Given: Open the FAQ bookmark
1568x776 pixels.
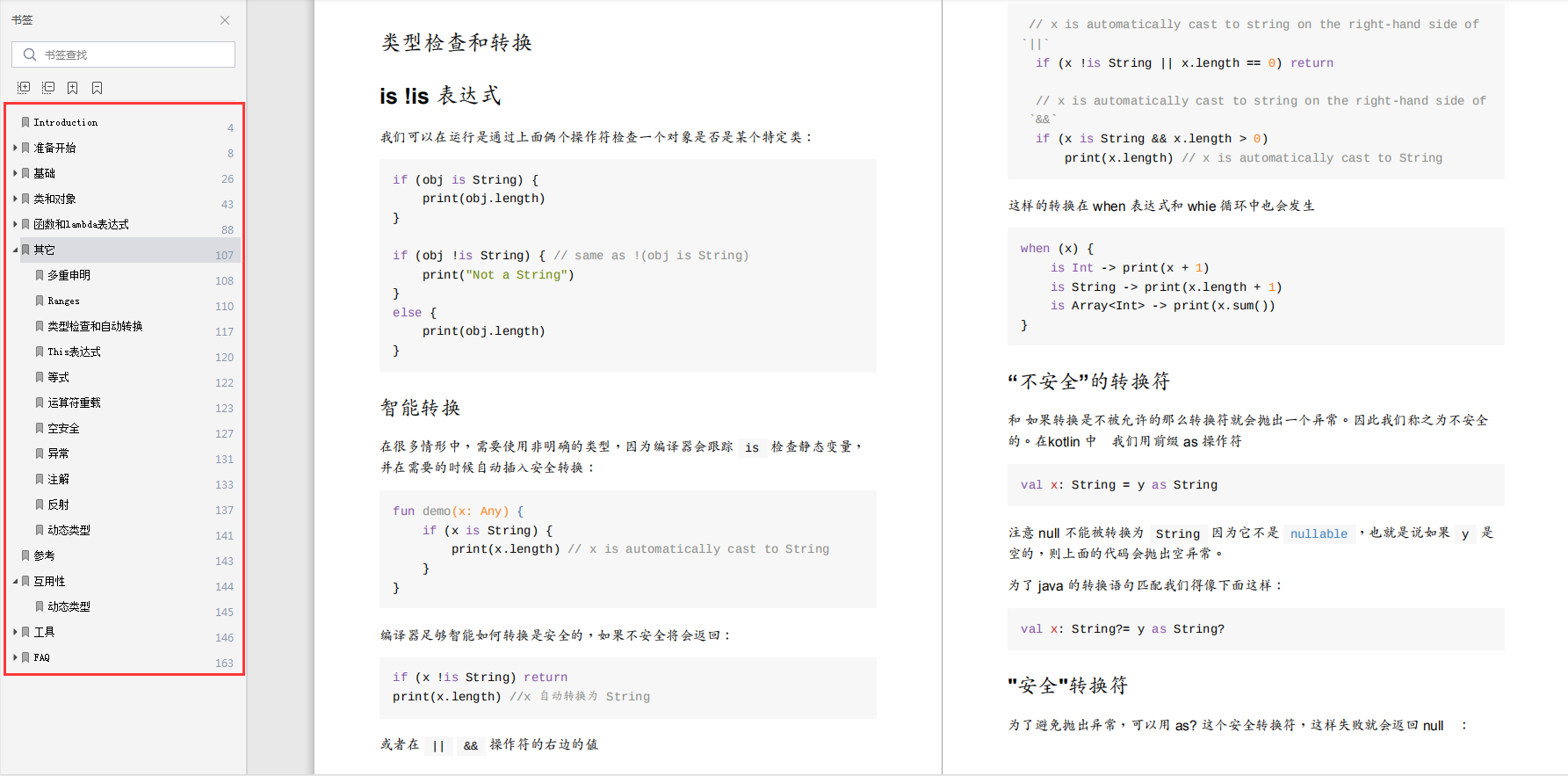Looking at the screenshot, I should coord(41,657).
